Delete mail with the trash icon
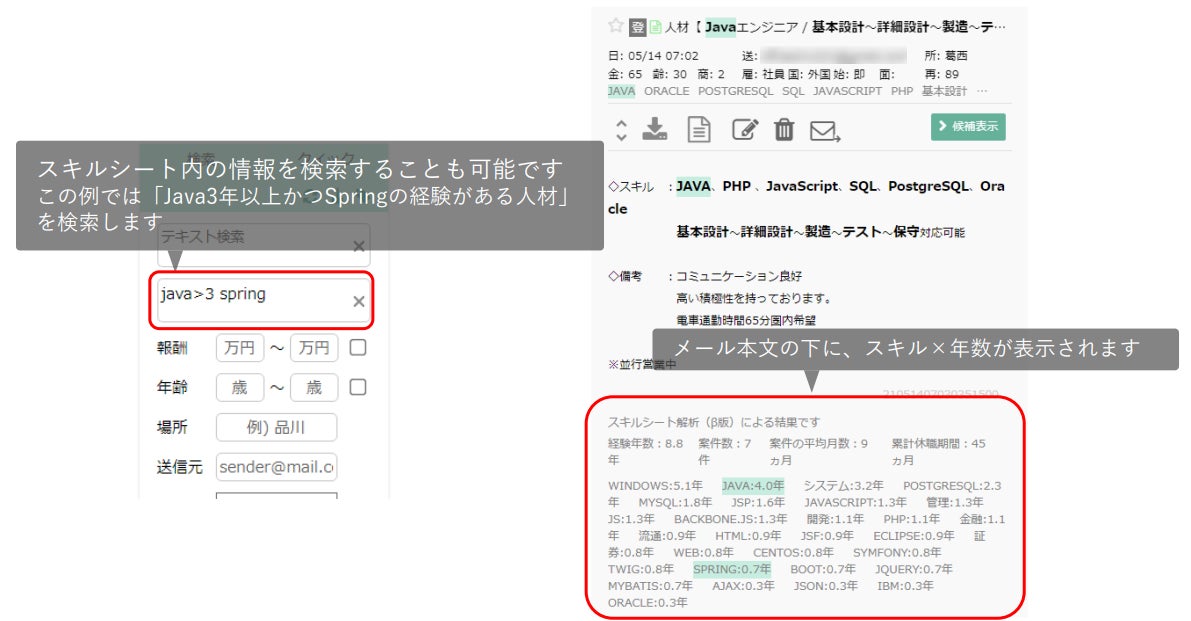The image size is (1191, 621). click(x=784, y=130)
